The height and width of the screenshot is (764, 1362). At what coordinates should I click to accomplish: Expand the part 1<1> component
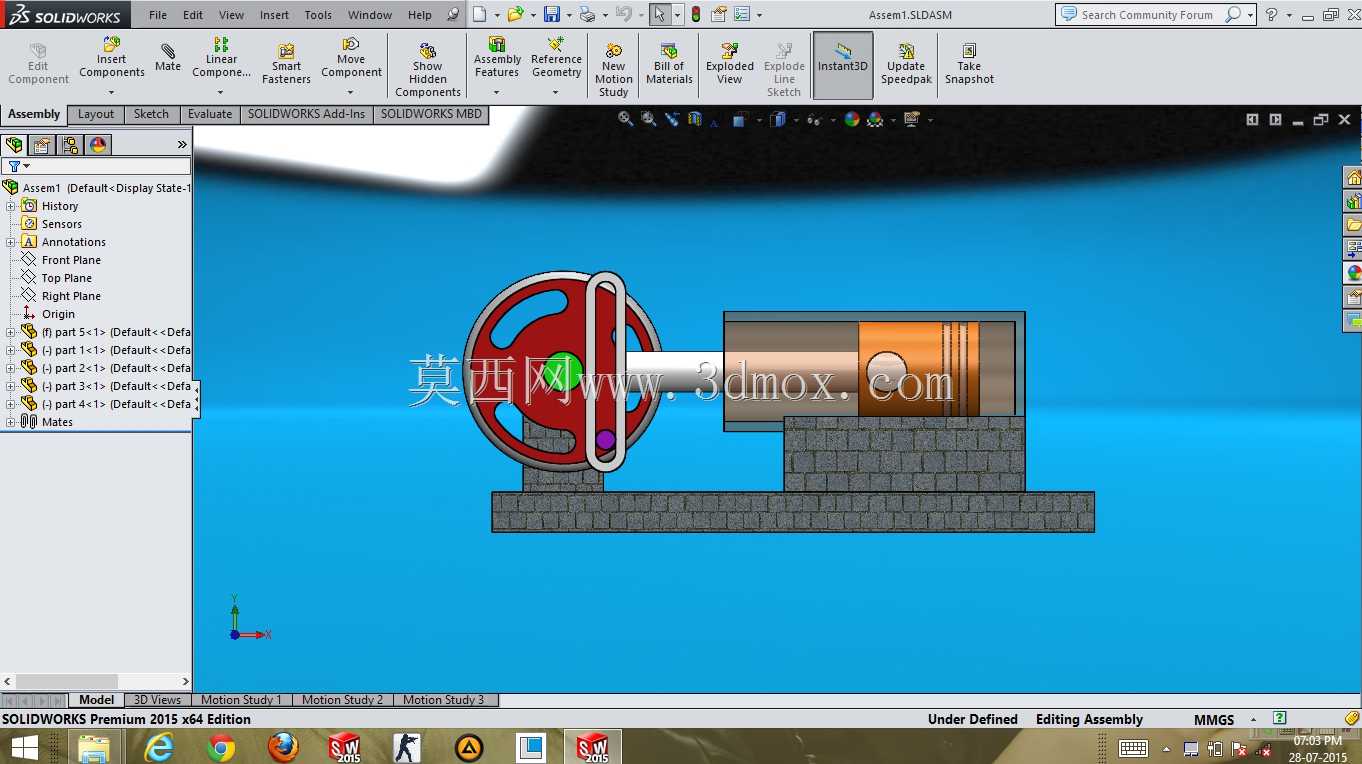point(11,350)
